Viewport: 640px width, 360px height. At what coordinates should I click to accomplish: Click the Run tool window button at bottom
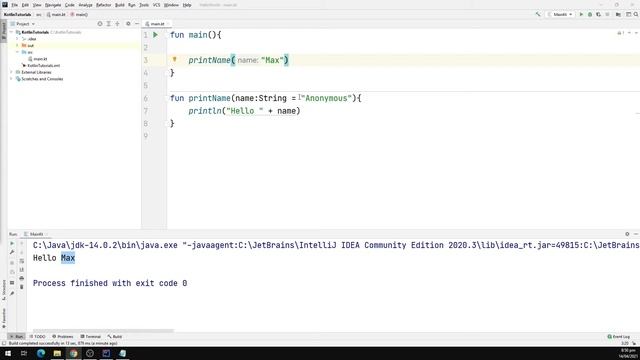tap(17, 336)
